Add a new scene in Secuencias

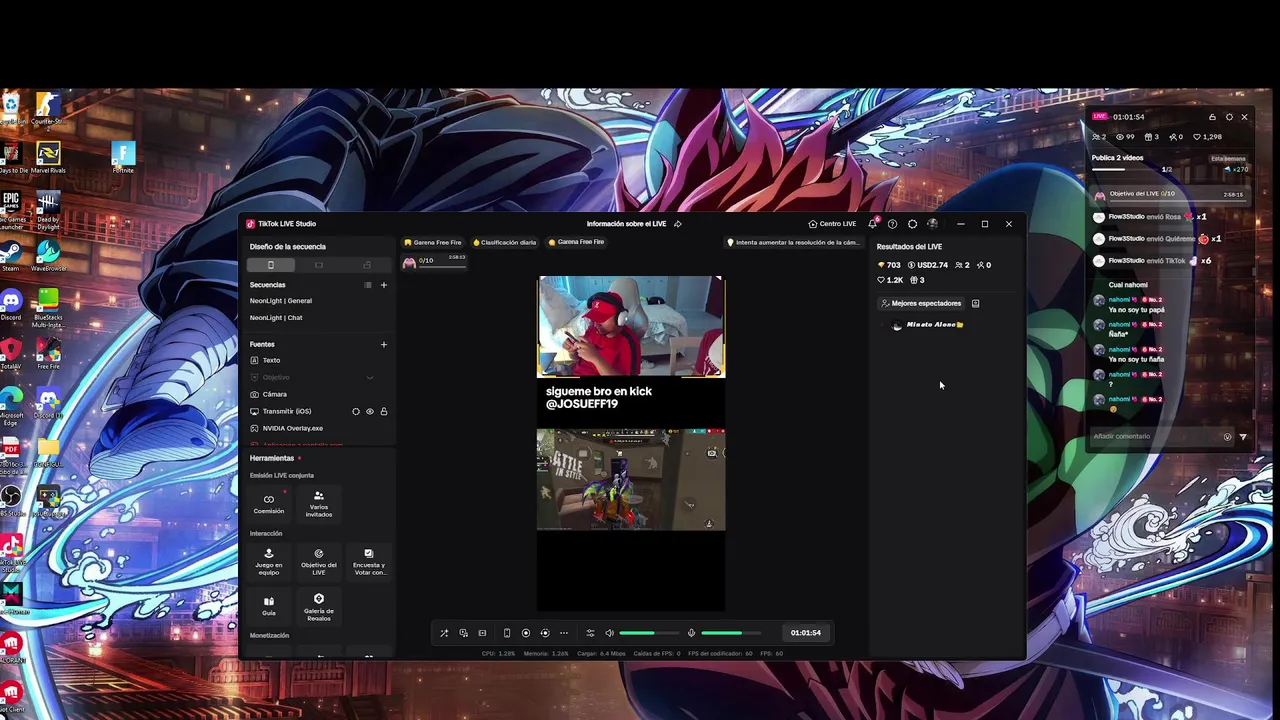[383, 285]
